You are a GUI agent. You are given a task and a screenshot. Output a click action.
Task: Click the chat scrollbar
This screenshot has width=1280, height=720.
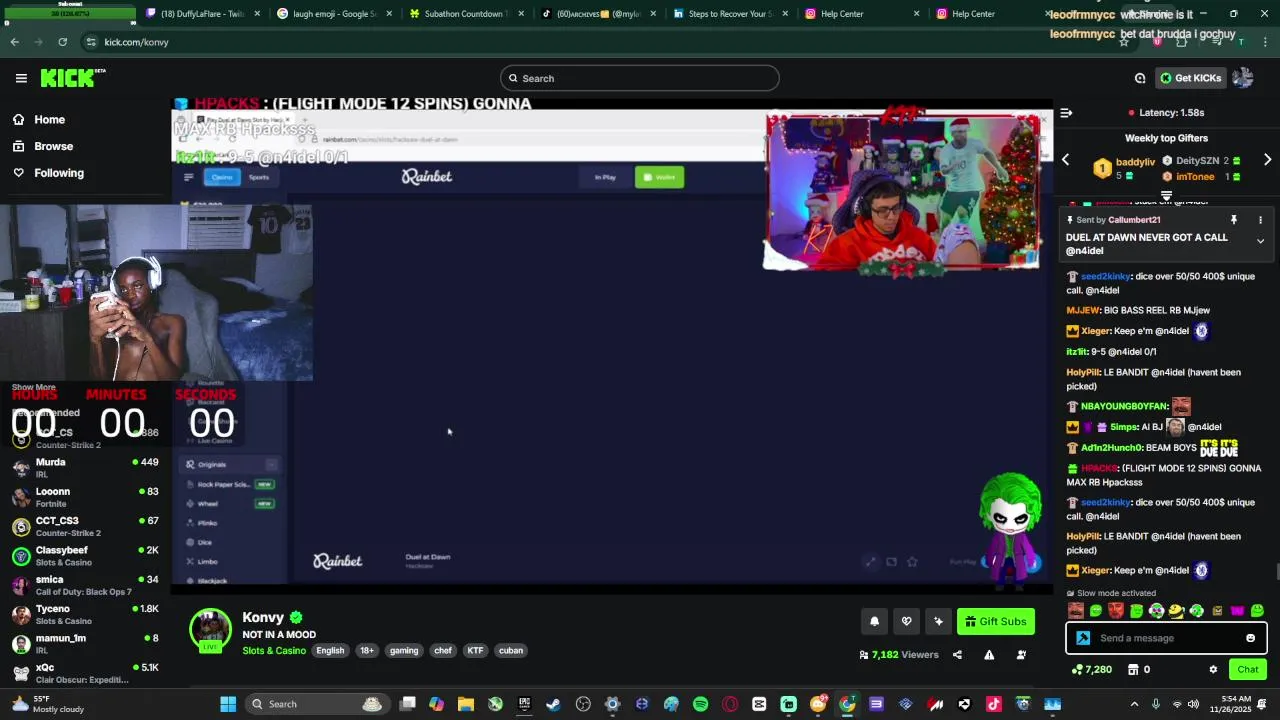tap(1276, 572)
